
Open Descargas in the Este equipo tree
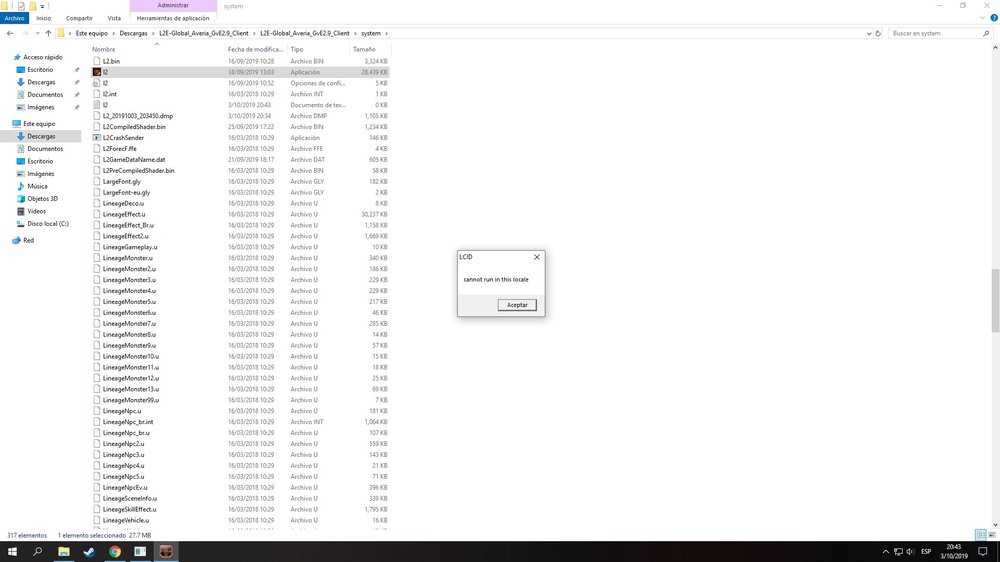click(x=41, y=136)
